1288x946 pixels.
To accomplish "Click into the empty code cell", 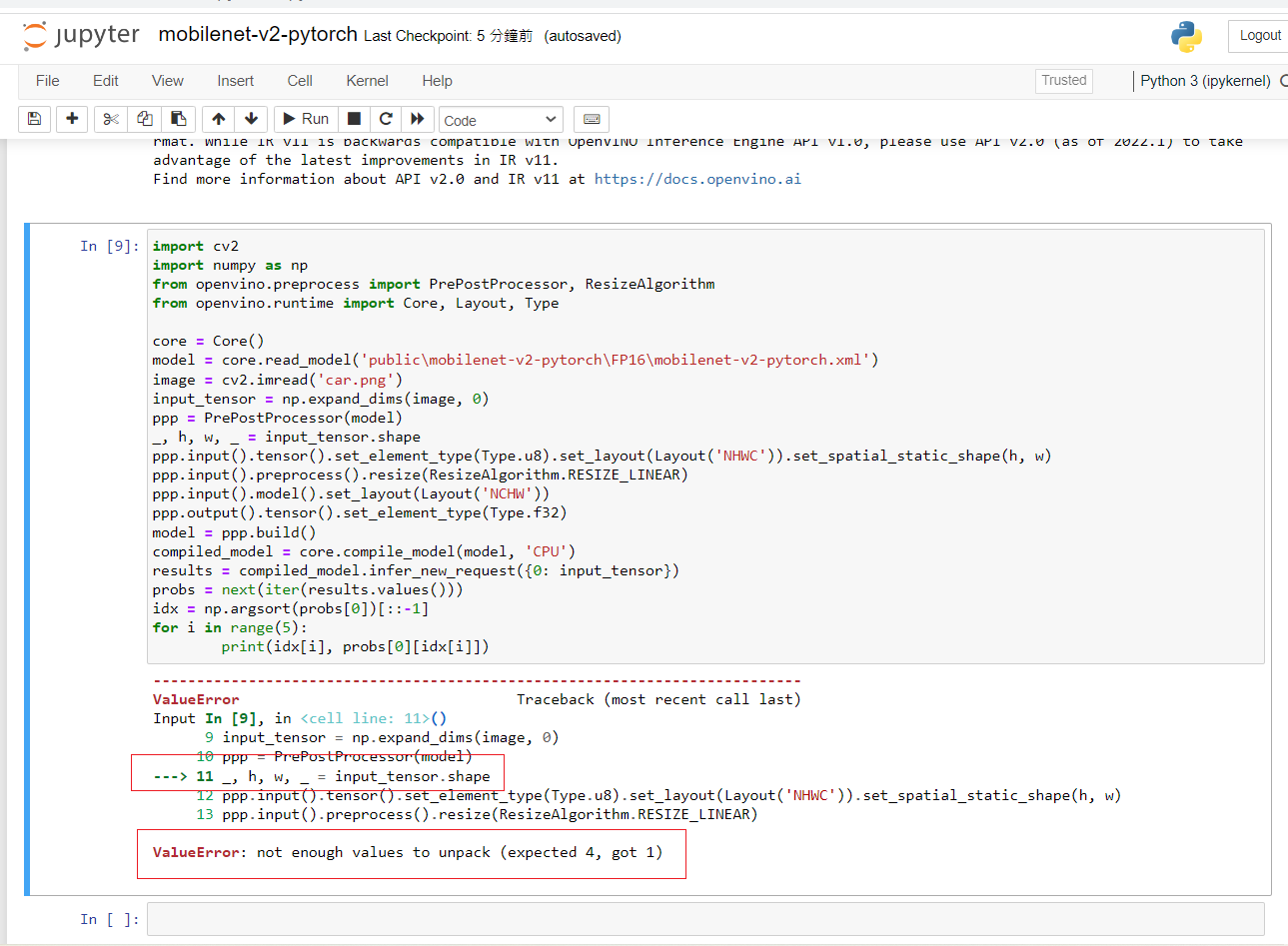I will click(705, 919).
